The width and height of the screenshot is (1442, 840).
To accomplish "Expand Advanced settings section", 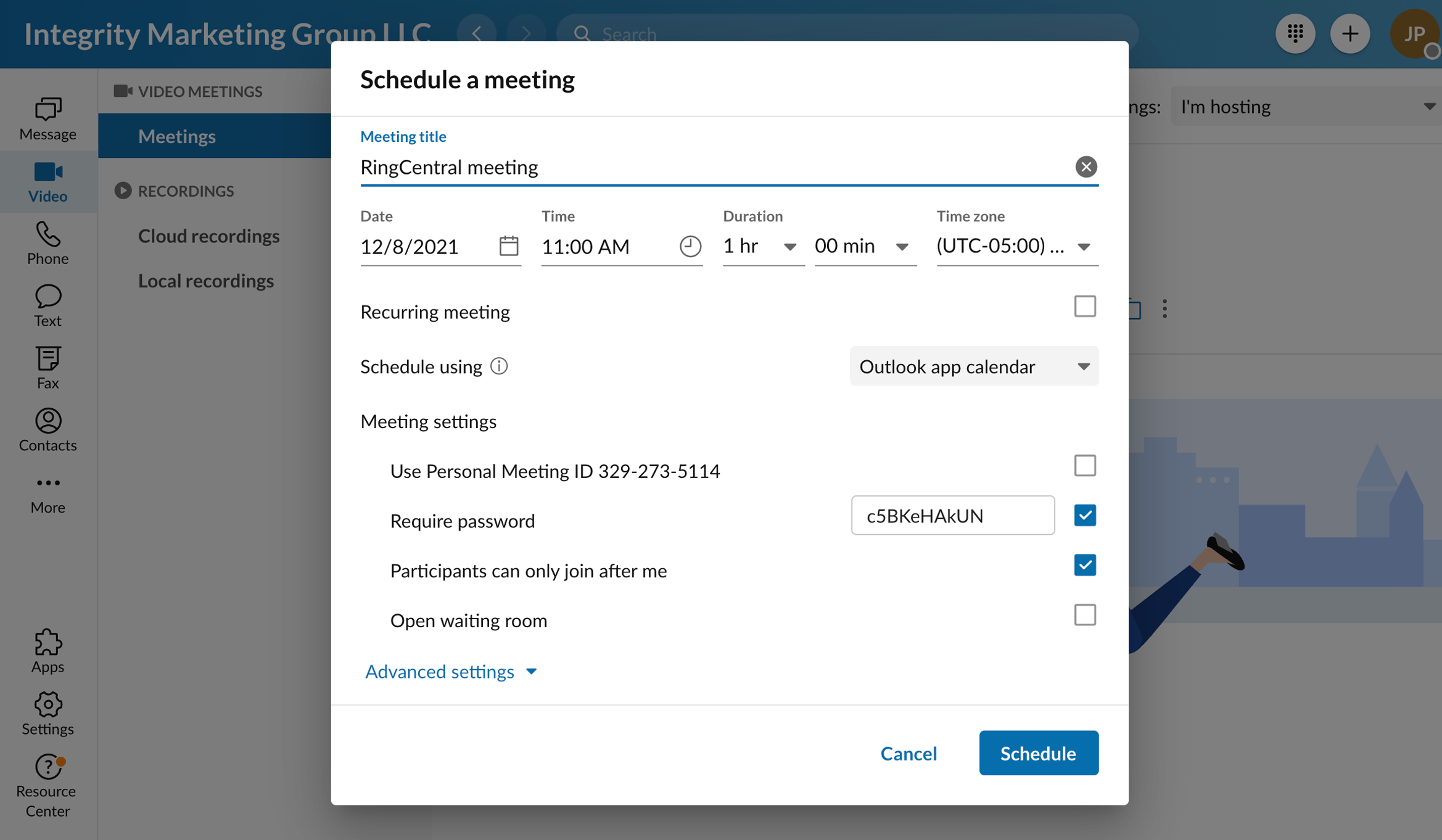I will point(451,671).
